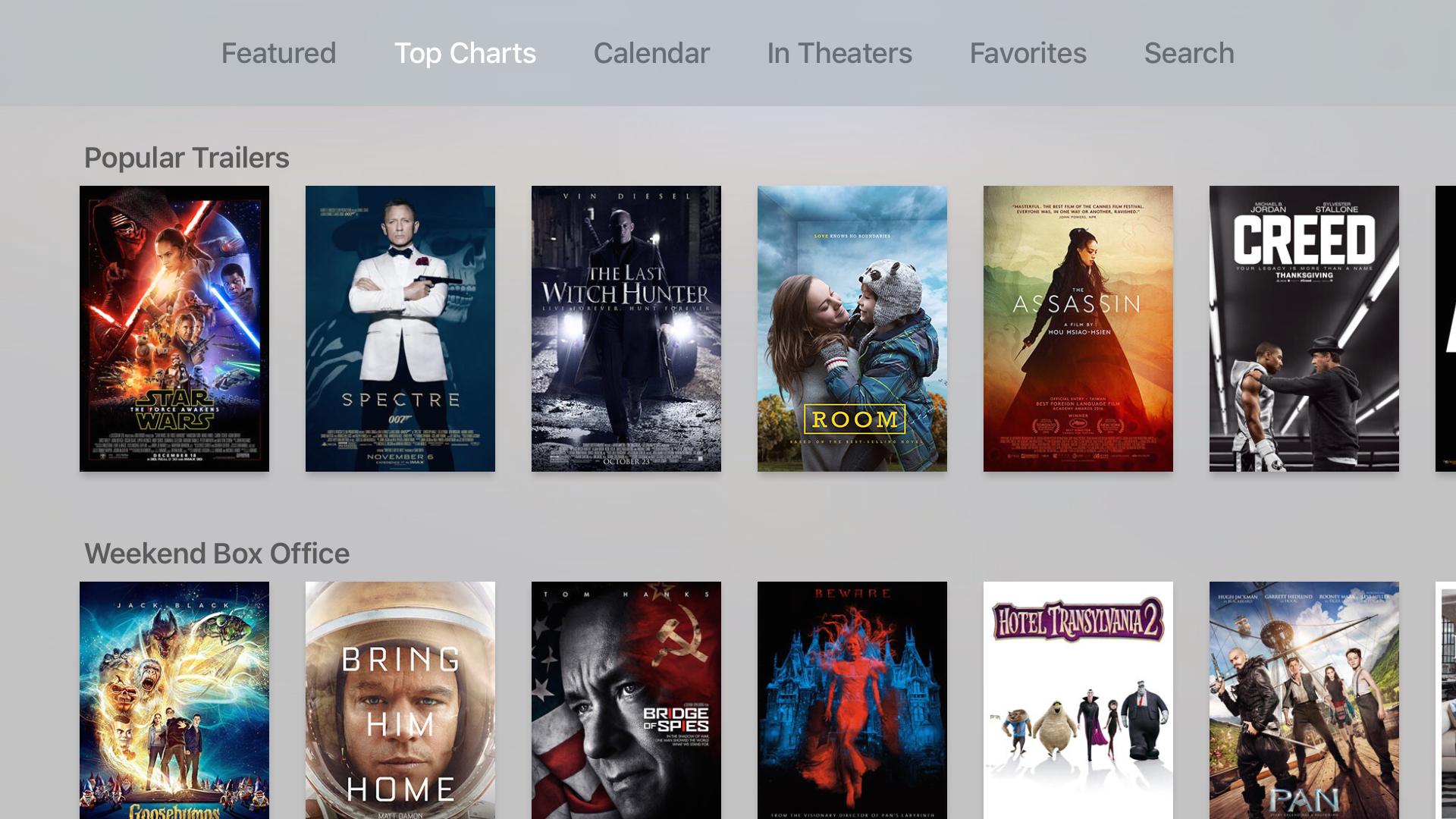Open the Favorites tab
Screen dimensions: 1456x819
pos(1028,53)
